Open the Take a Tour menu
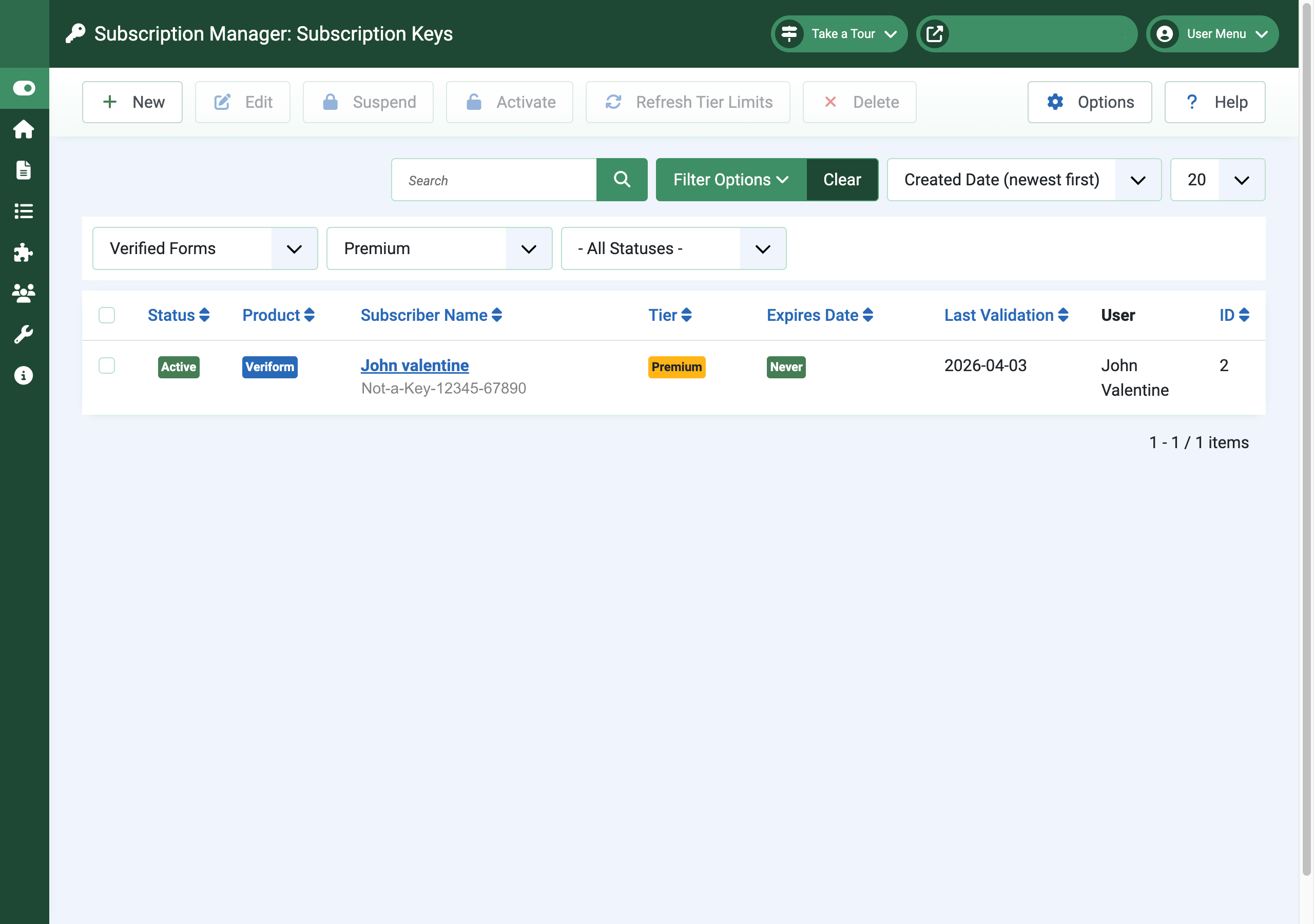The width and height of the screenshot is (1314, 924). pos(839,34)
